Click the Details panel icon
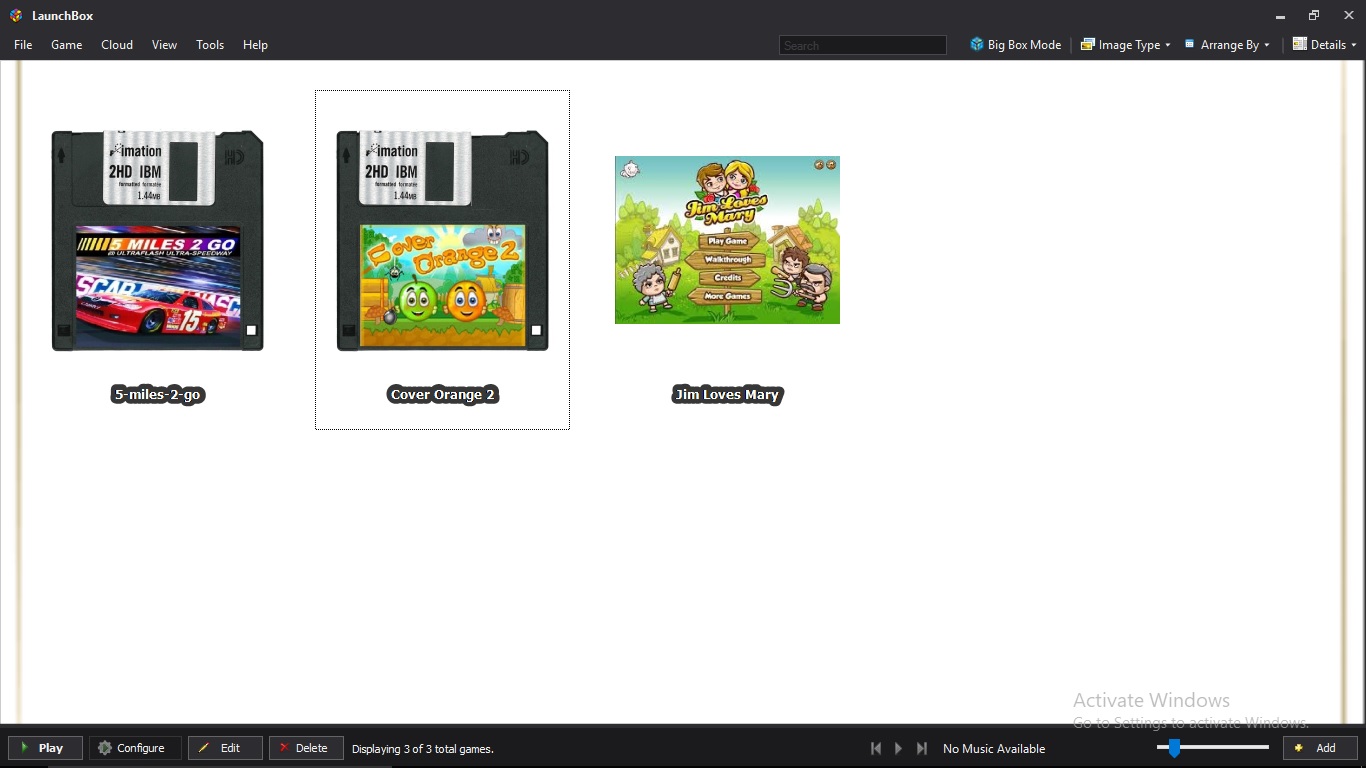 tap(1300, 44)
